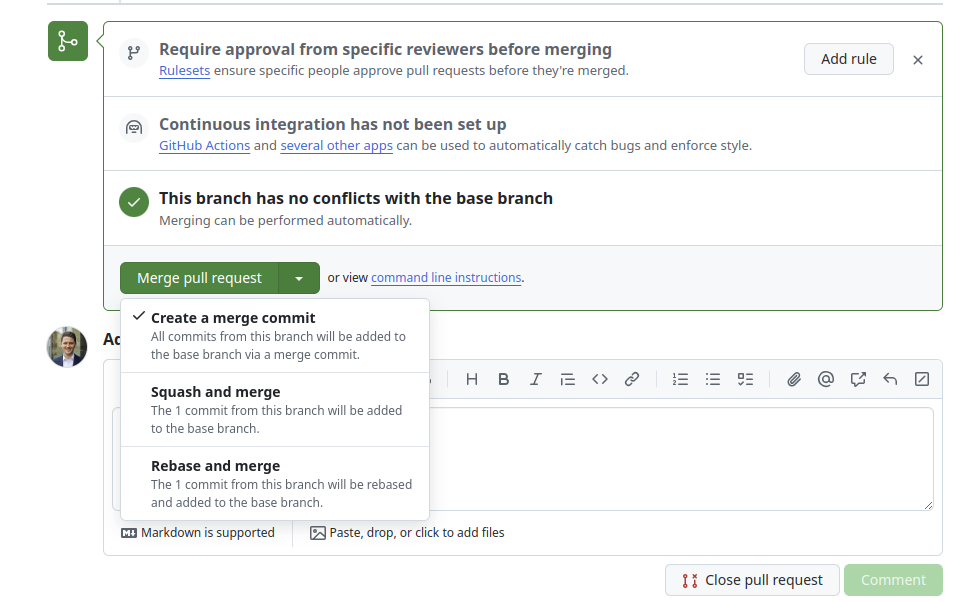Screen dimensions: 963x602
Task: Apply italic formatting in comment toolbar
Action: tap(536, 379)
